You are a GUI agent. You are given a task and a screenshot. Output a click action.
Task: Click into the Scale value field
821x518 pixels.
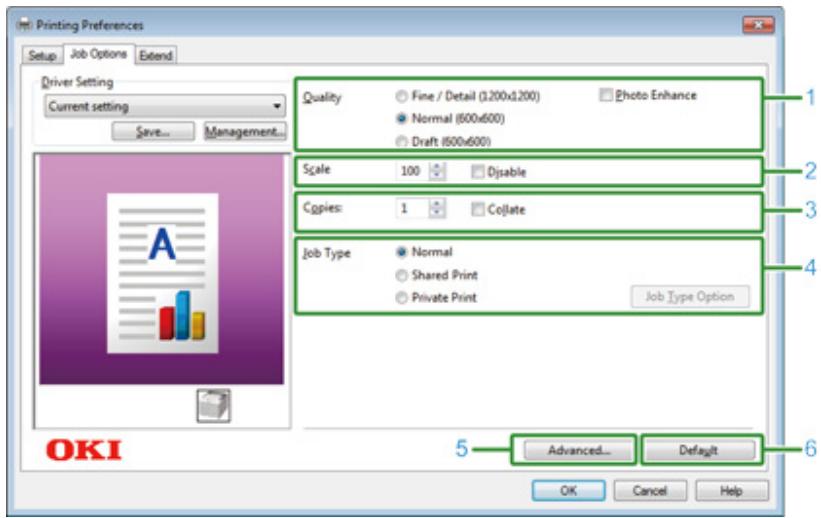pos(413,171)
